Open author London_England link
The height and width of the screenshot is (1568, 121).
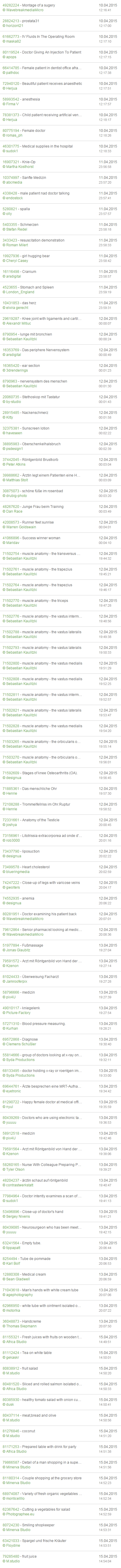pos(20,293)
